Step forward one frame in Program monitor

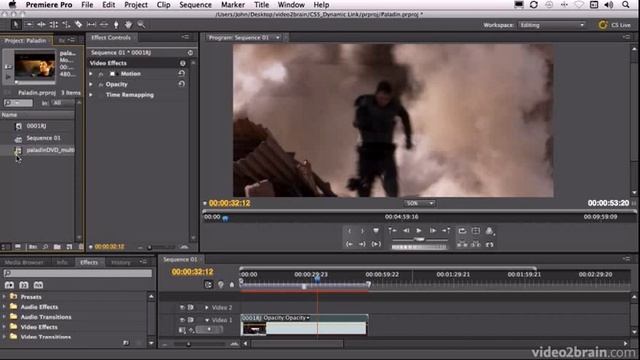[433, 231]
